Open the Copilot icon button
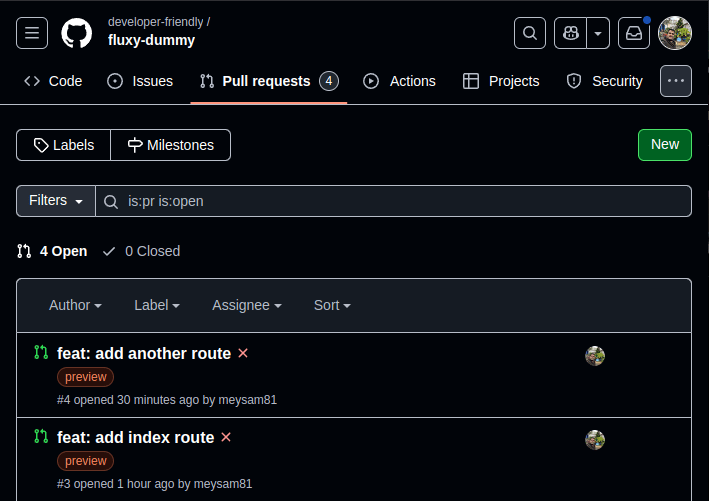Image resolution: width=709 pixels, height=501 pixels. (571, 33)
